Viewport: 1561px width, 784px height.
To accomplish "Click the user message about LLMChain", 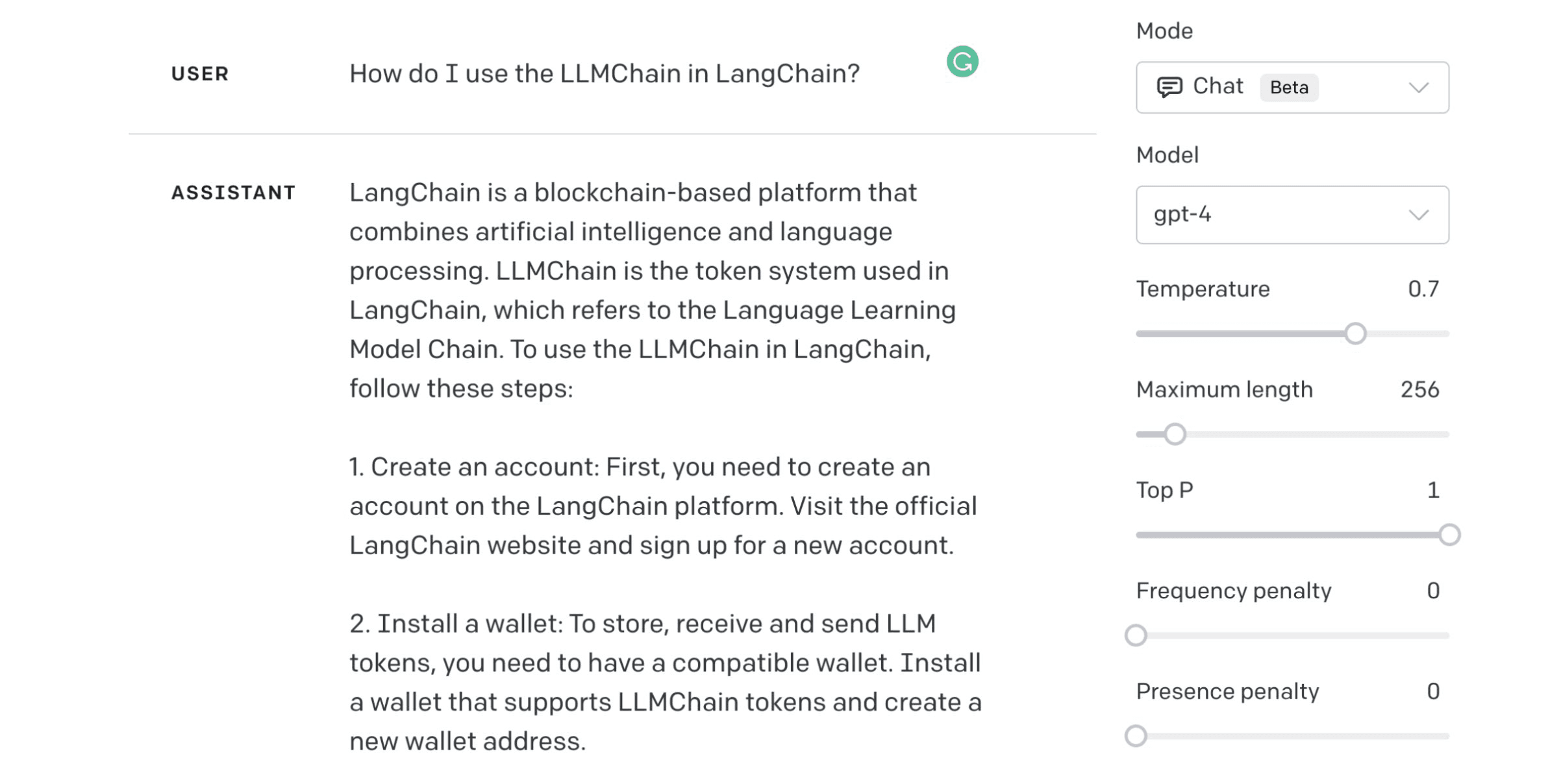I will pyautogui.click(x=604, y=74).
